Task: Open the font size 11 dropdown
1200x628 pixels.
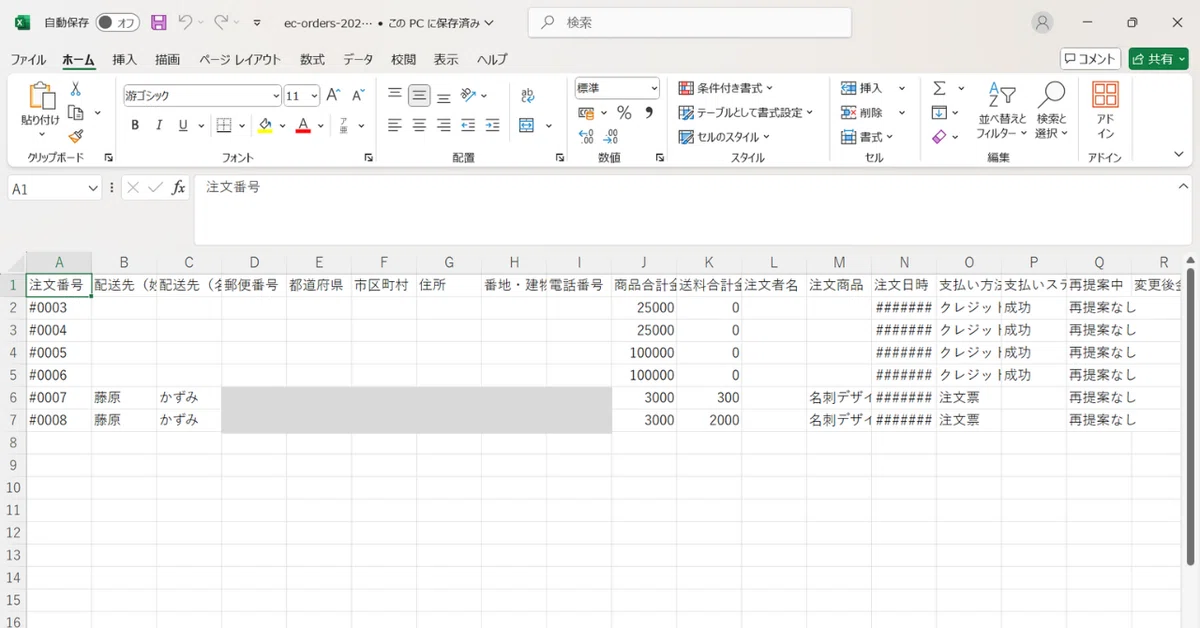Action: (x=314, y=96)
